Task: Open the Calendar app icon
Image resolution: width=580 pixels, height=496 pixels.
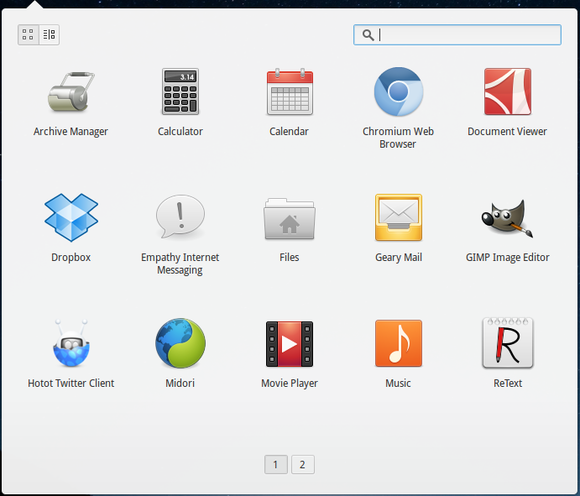Action: coord(290,91)
